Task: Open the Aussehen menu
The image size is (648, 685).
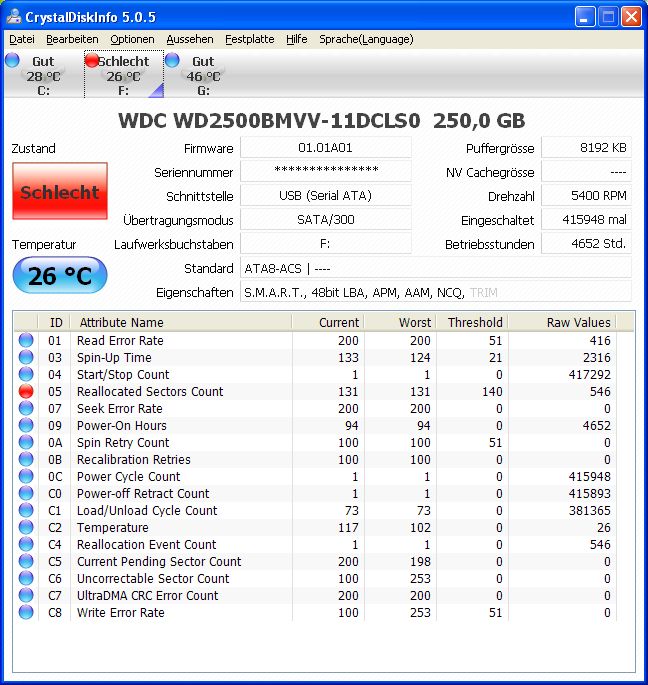Action: point(190,39)
